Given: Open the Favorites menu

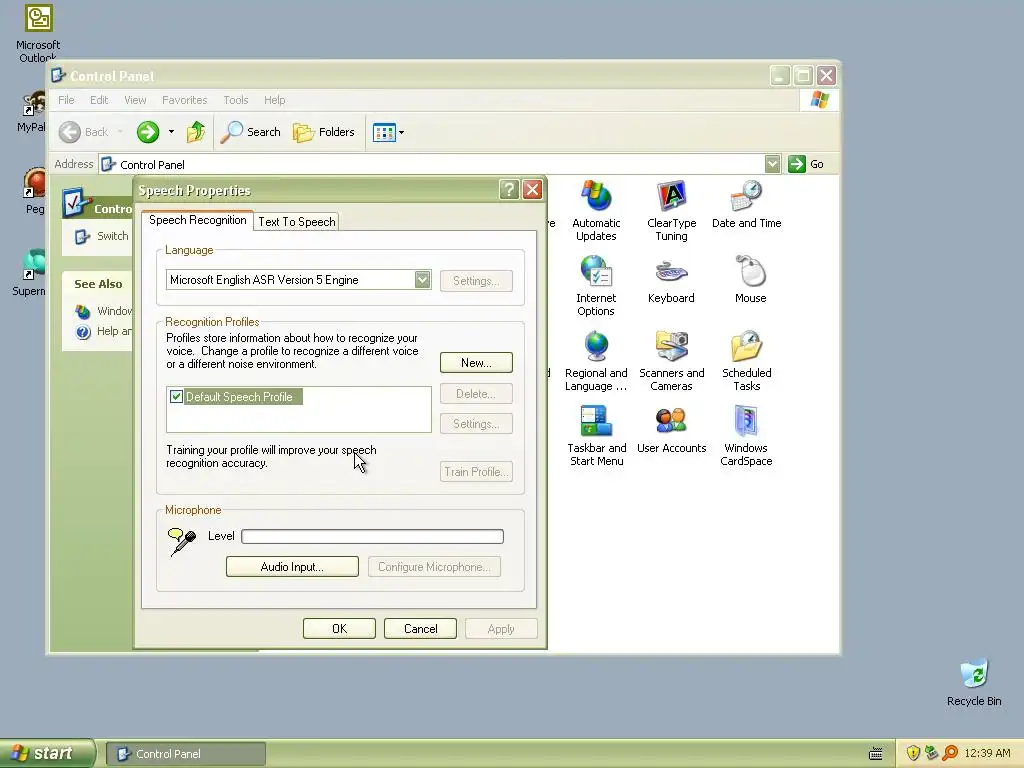Looking at the screenshot, I should (x=184, y=100).
